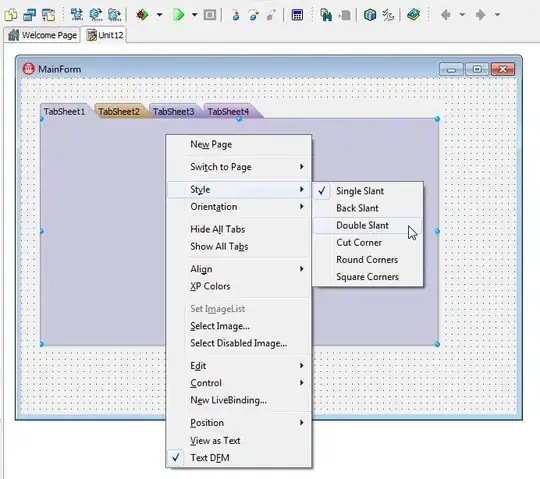Select the TabSheet3 tab
Screen dimensions: 540x479
pyautogui.click(x=174, y=111)
